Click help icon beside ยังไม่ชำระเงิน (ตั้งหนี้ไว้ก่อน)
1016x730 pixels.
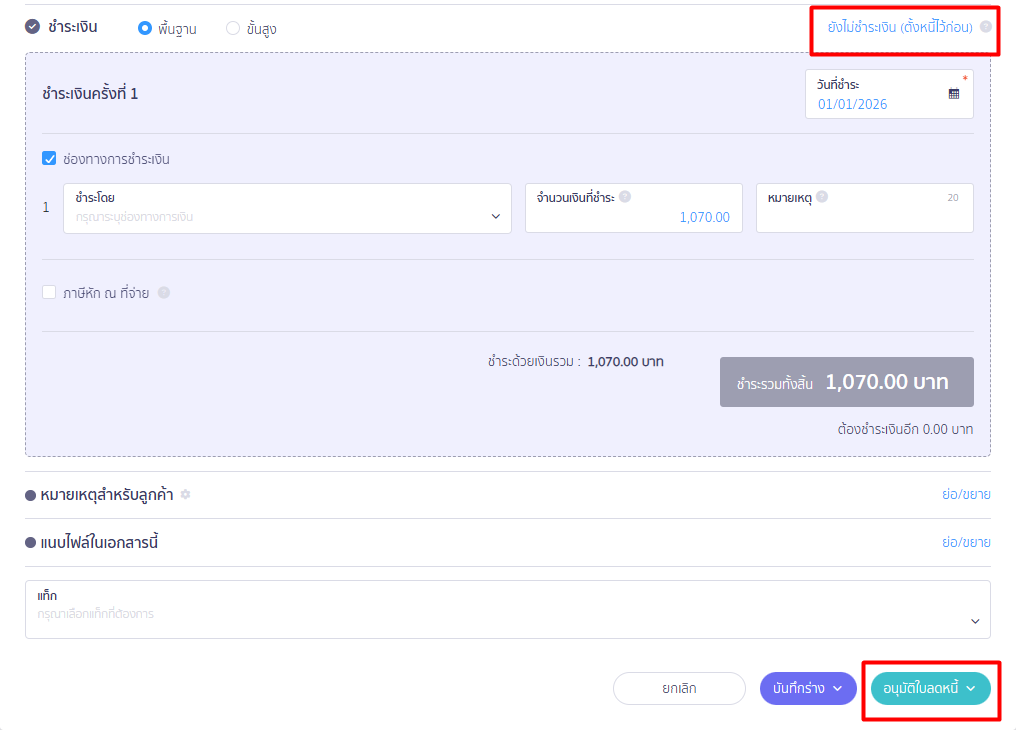986,27
